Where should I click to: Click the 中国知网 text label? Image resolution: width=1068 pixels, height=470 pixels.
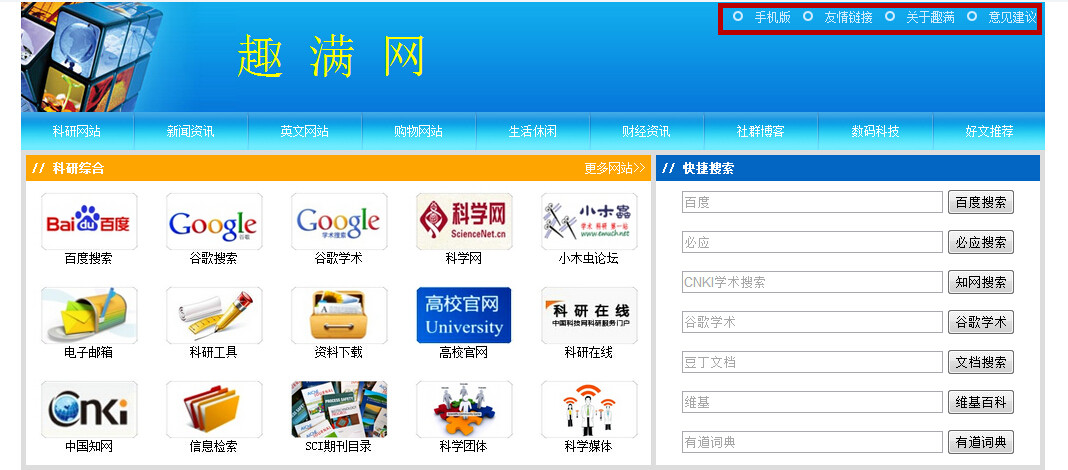[89, 447]
